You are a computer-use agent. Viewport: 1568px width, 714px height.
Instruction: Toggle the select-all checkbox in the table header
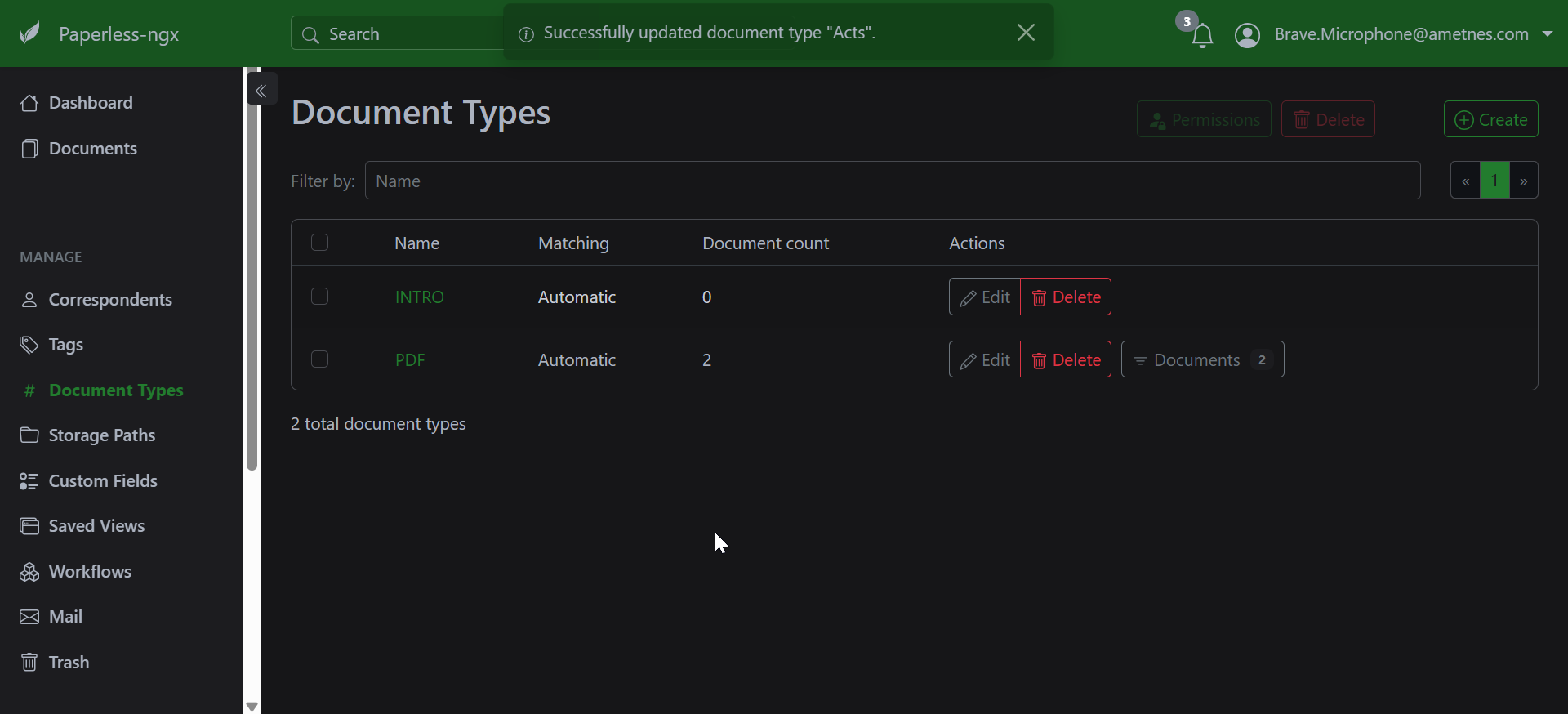click(x=319, y=243)
